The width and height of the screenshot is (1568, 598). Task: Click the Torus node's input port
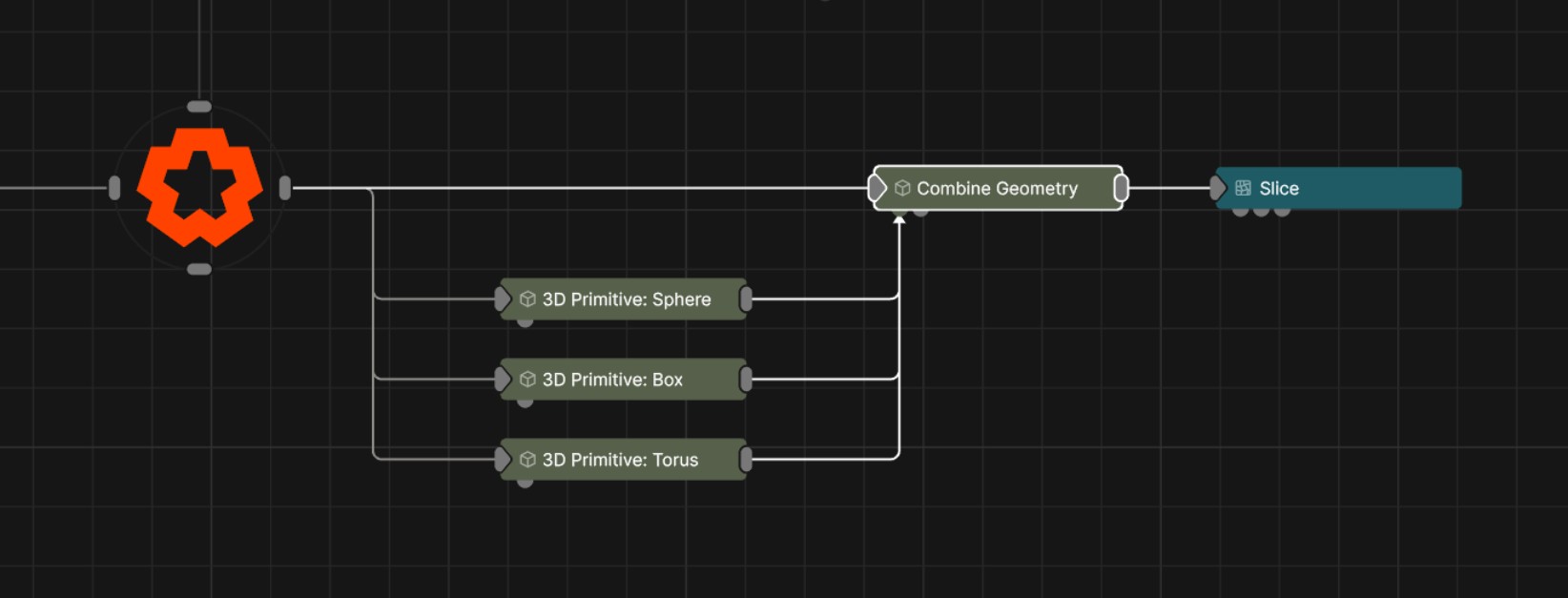[x=502, y=460]
